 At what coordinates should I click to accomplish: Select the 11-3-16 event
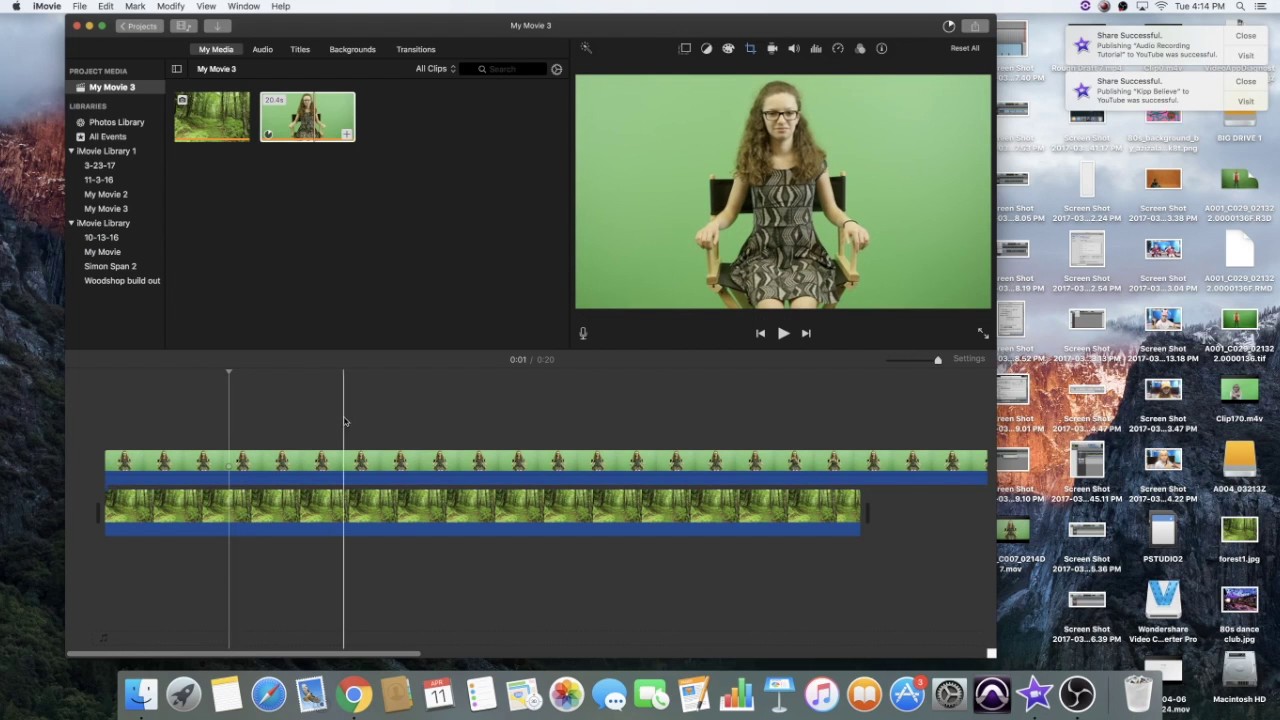tap(98, 180)
